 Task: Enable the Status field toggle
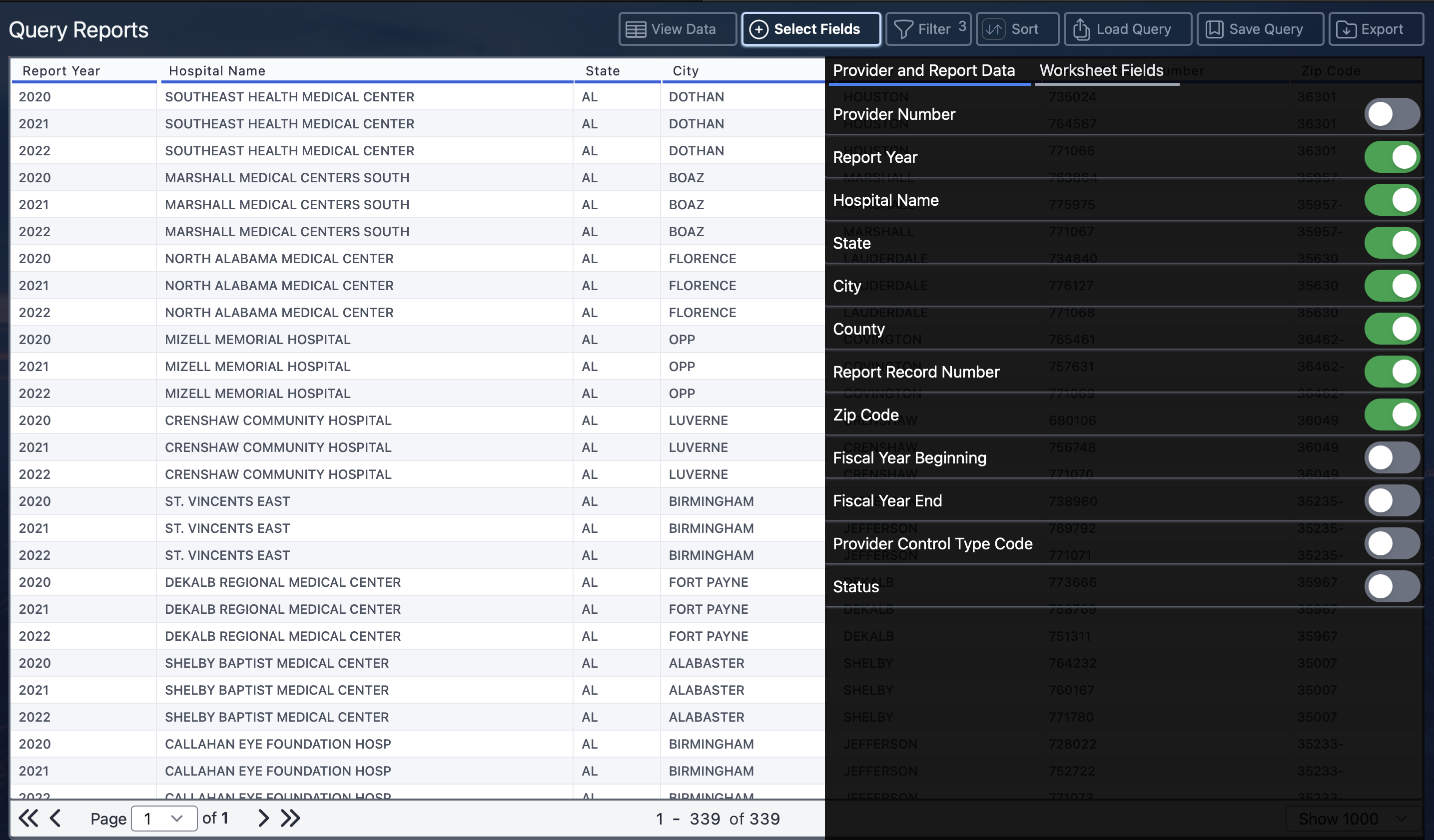1392,586
